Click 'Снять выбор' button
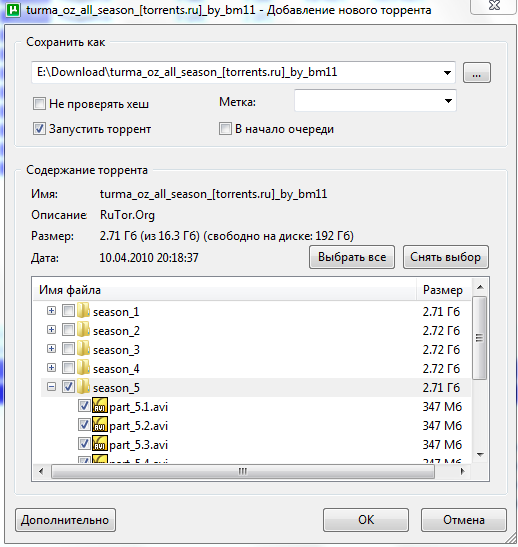 [446, 257]
